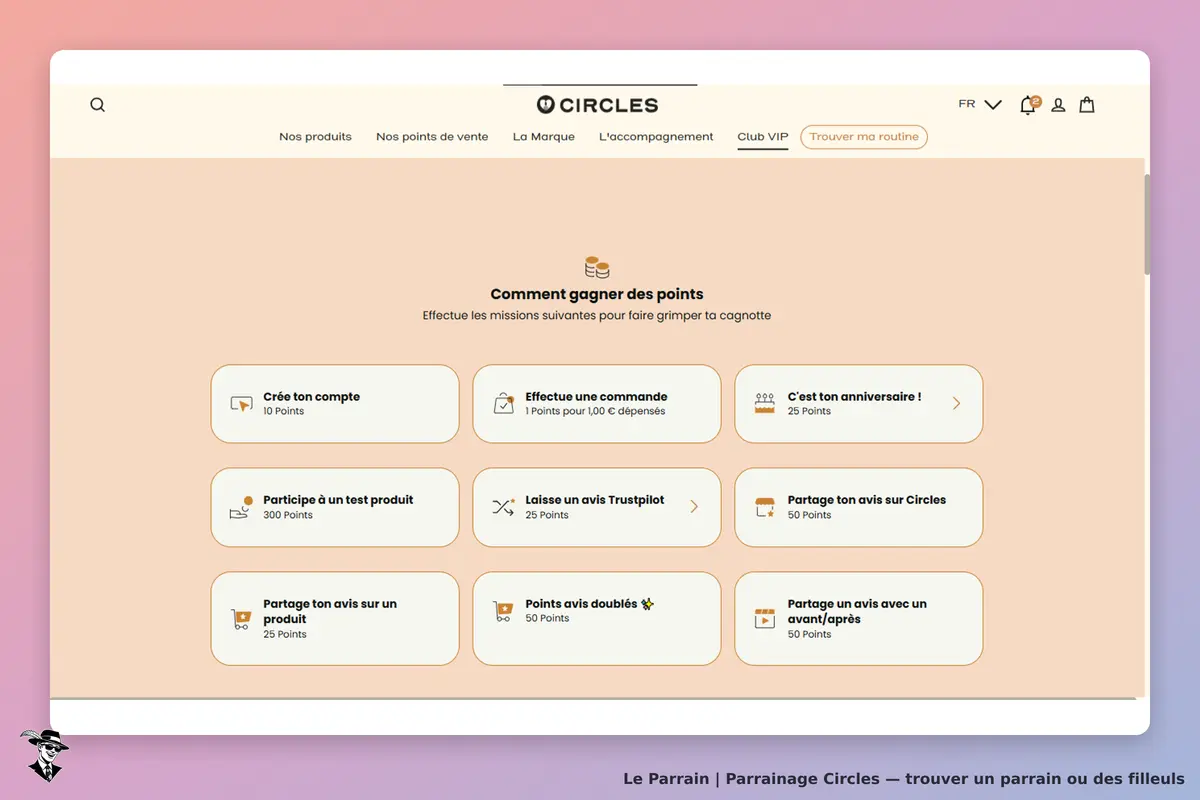Open the search magnifier icon

point(97,105)
